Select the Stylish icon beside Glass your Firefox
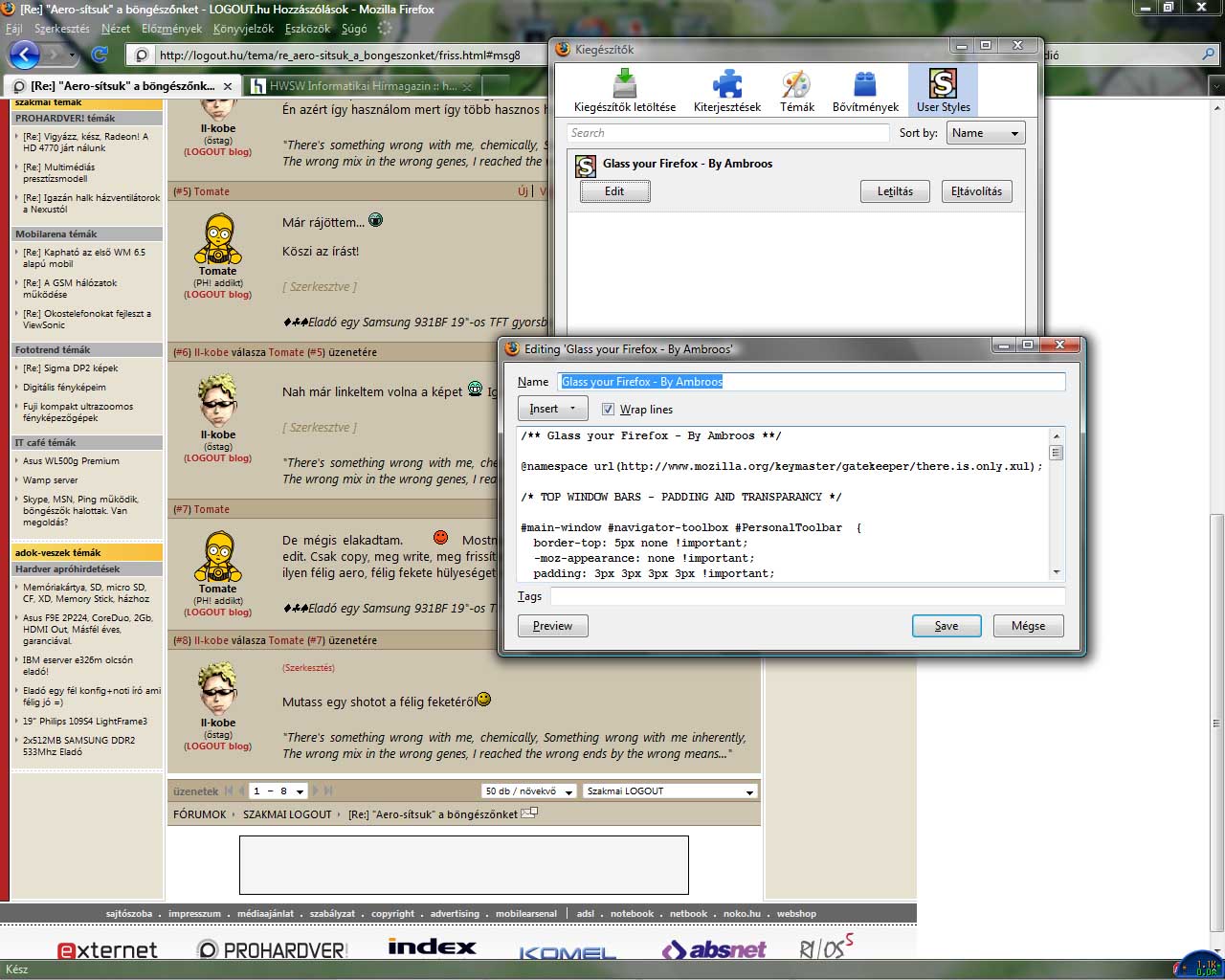Viewport: 1225px width, 980px height. click(586, 165)
